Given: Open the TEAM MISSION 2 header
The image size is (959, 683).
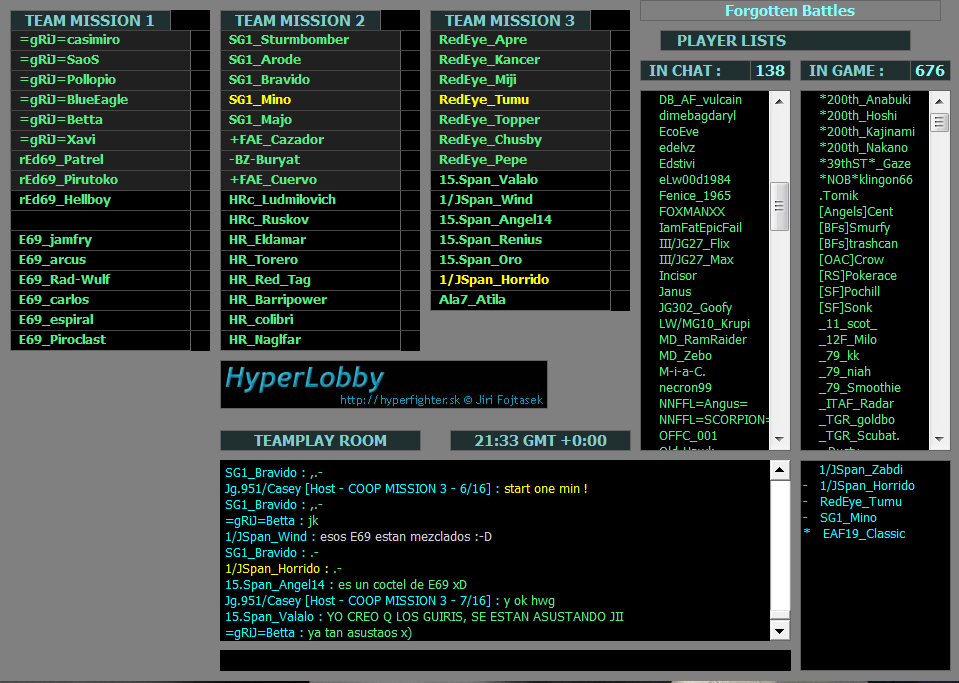Looking at the screenshot, I should click(x=300, y=20).
